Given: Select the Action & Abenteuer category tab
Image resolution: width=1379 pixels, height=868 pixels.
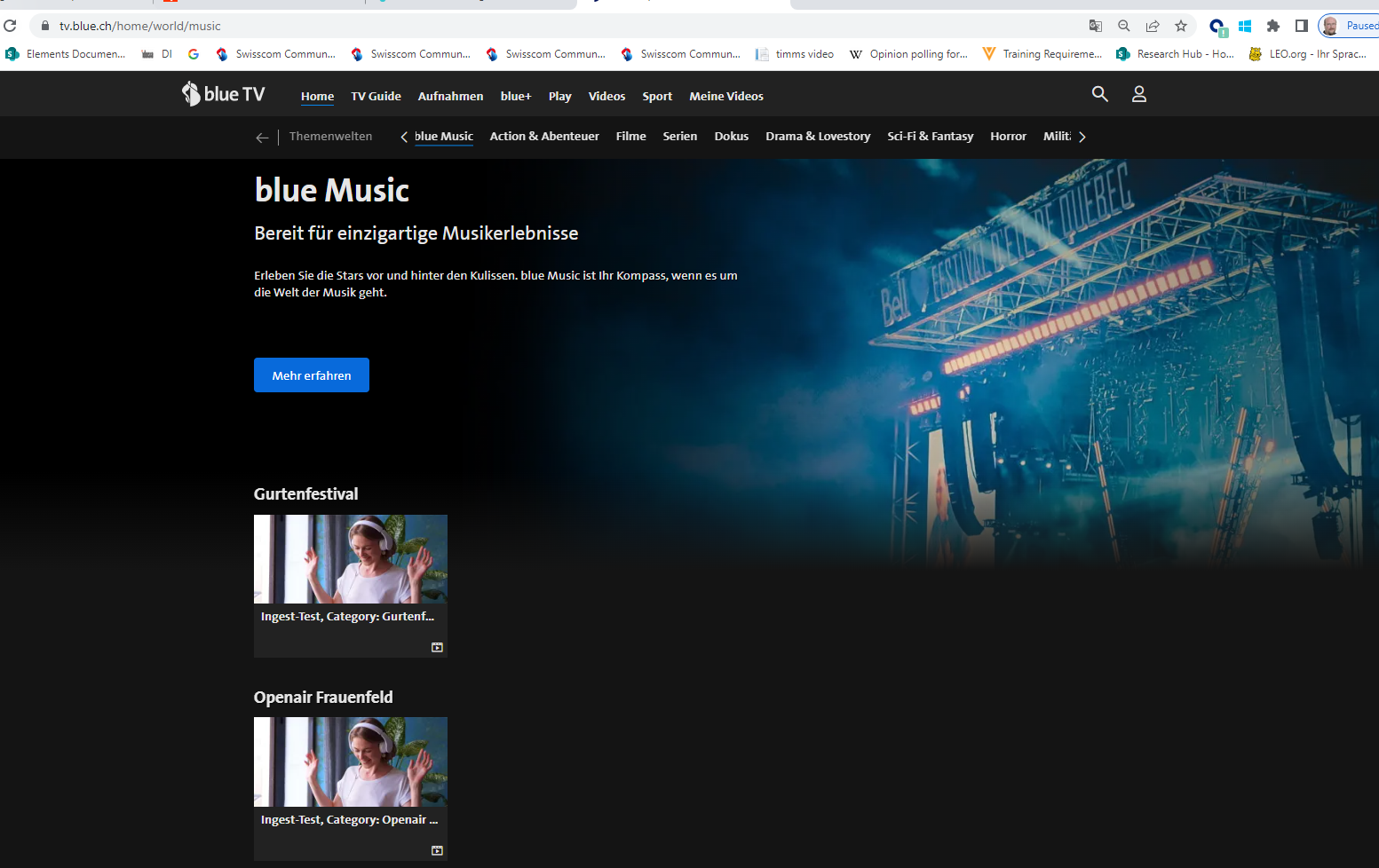Looking at the screenshot, I should tap(543, 137).
